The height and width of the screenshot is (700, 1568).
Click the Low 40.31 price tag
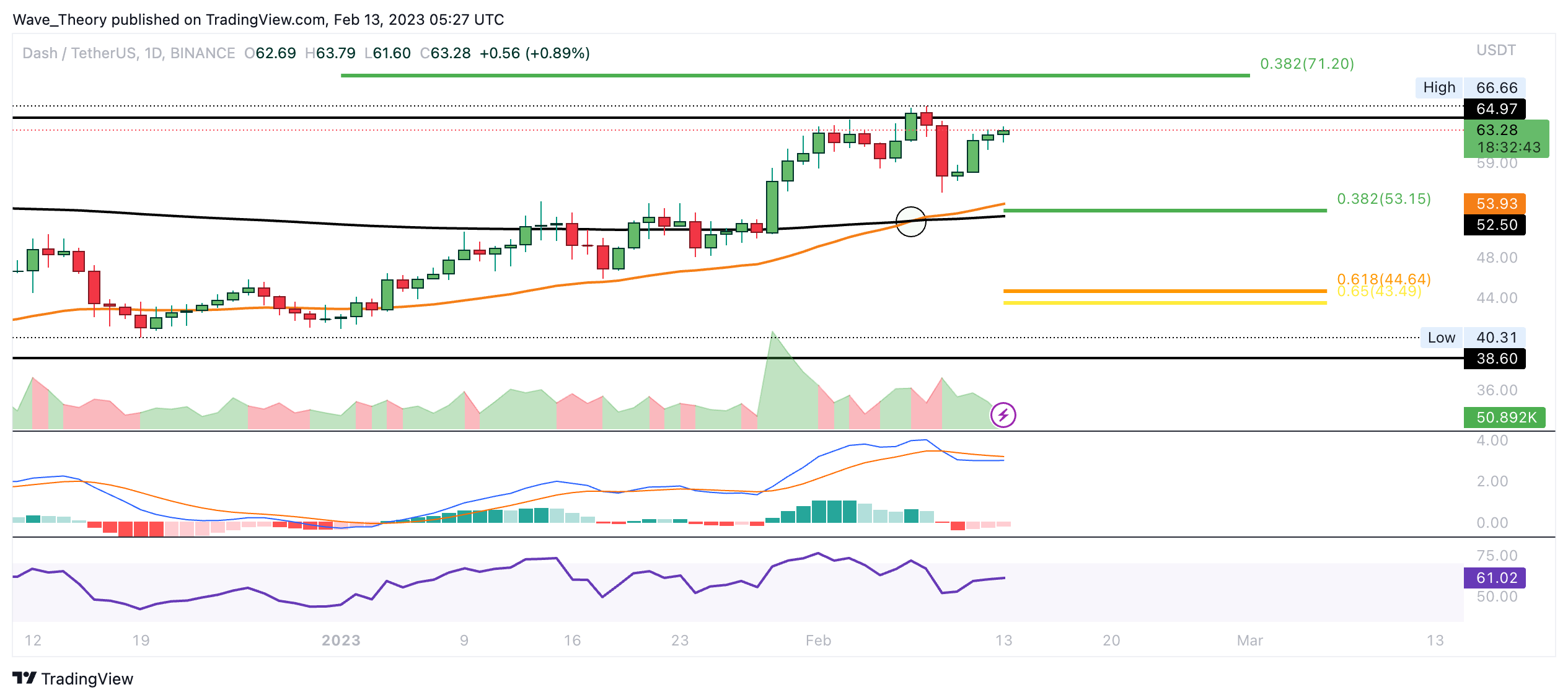pos(1472,338)
